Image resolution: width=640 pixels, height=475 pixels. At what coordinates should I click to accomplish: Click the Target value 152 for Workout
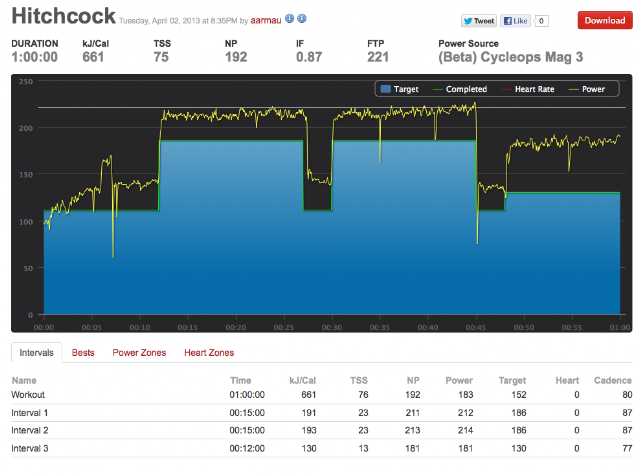pos(519,395)
